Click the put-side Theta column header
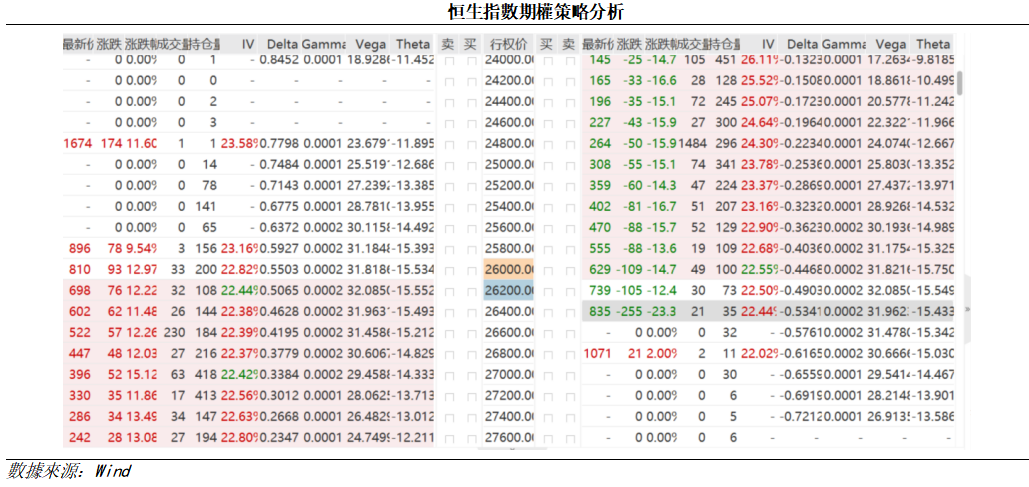The height and width of the screenshot is (487, 1029). point(933,44)
